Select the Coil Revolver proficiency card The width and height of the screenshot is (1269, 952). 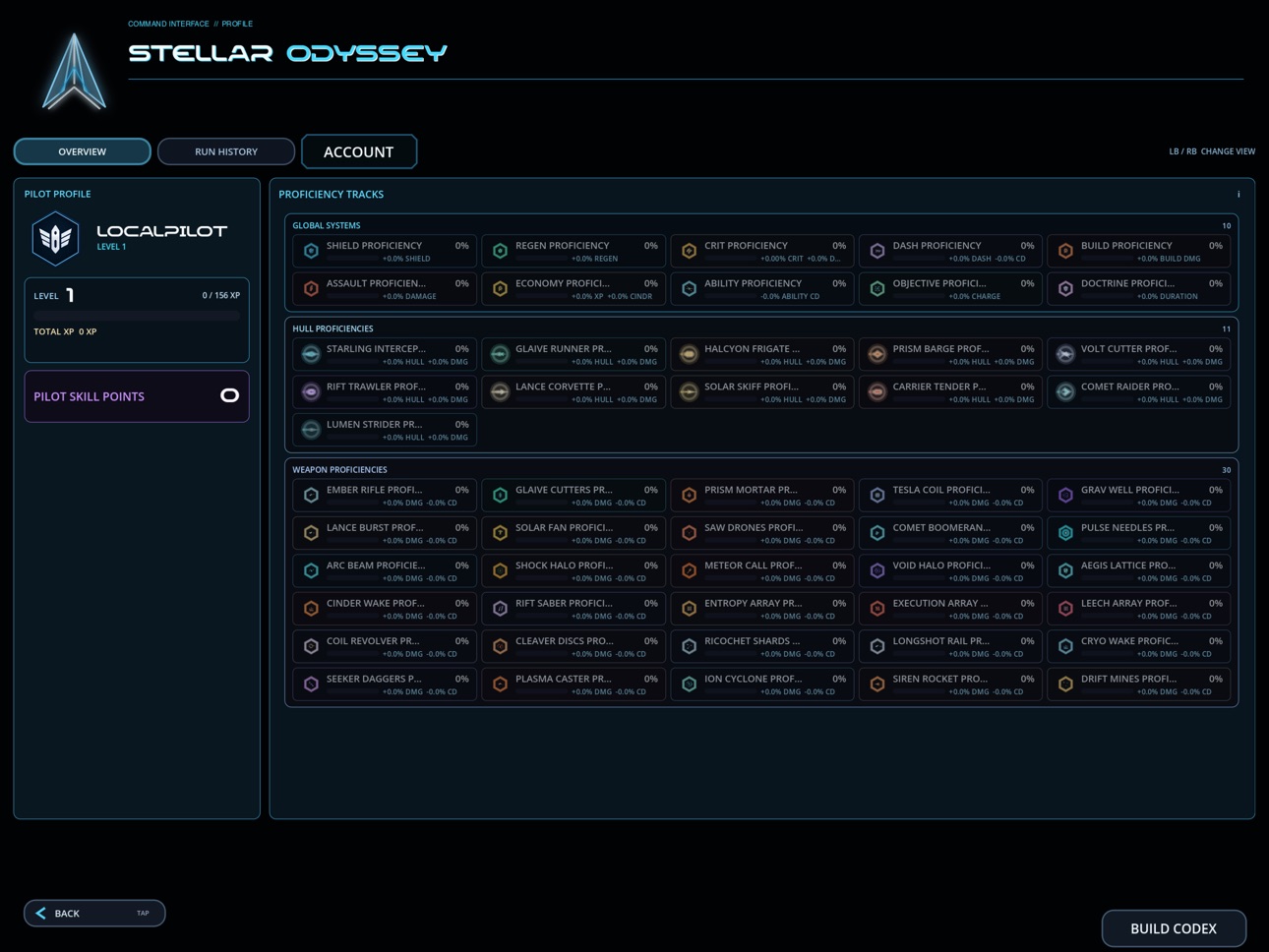tap(385, 646)
